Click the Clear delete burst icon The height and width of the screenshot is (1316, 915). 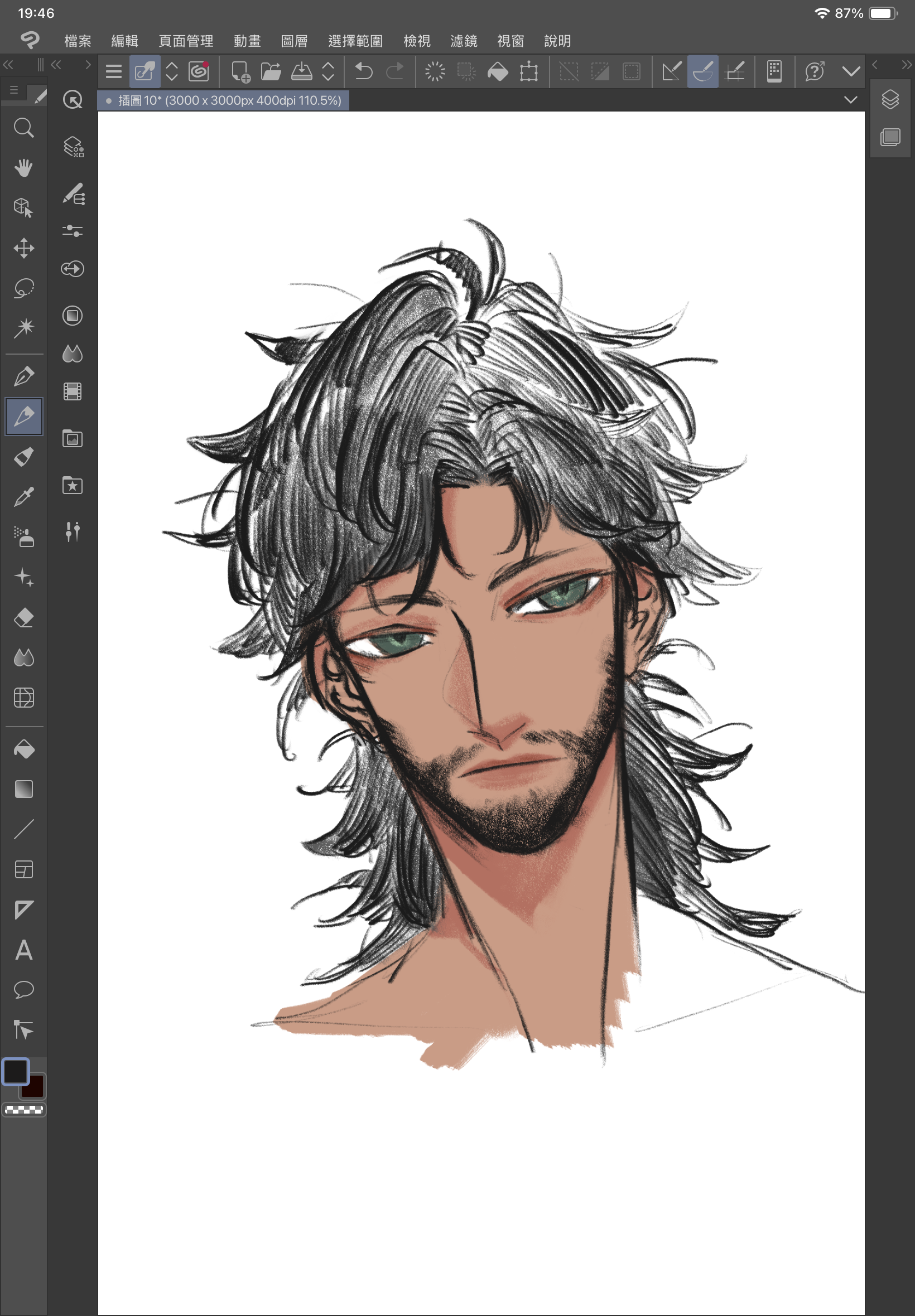point(435,71)
